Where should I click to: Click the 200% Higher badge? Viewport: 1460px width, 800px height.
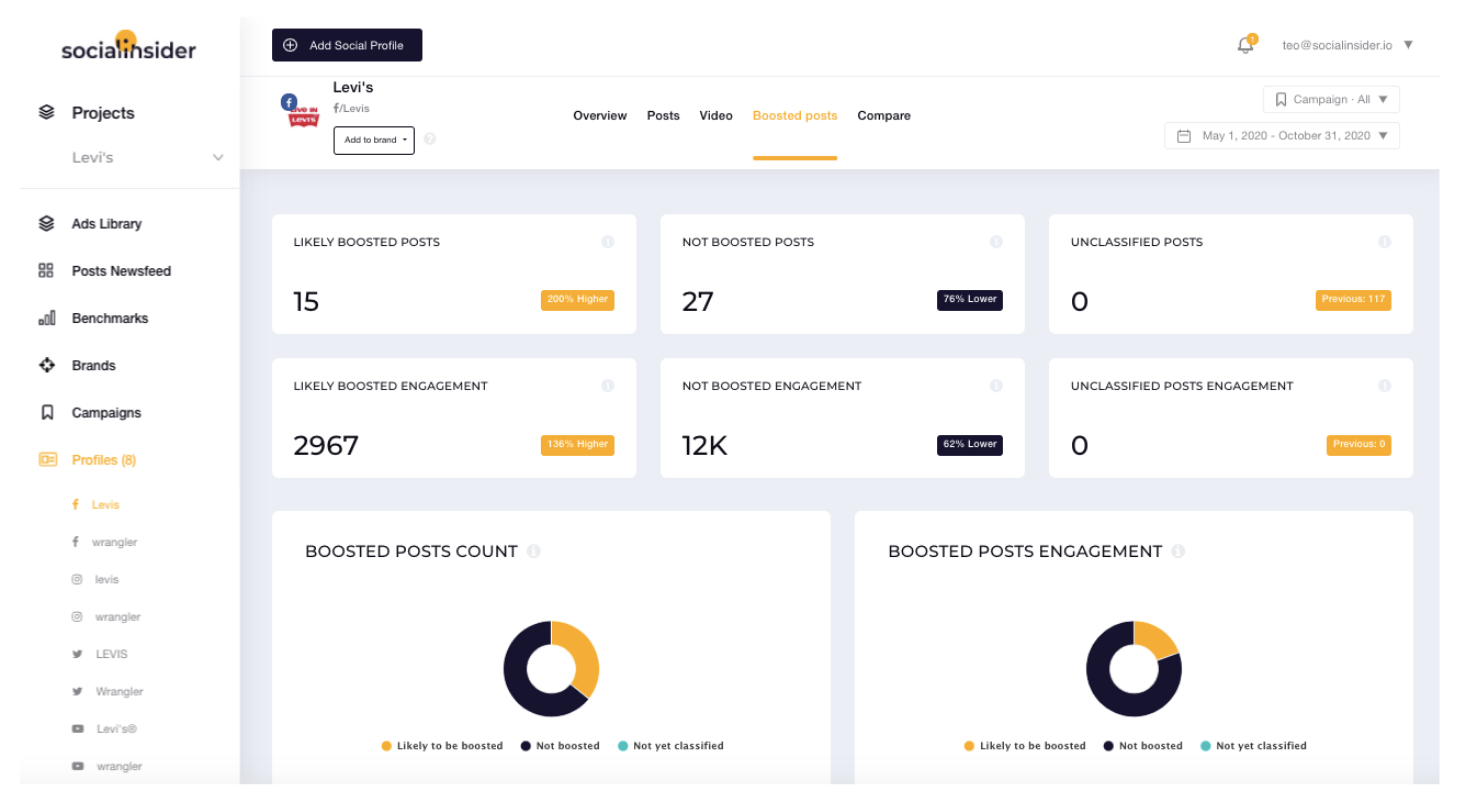[x=577, y=300]
